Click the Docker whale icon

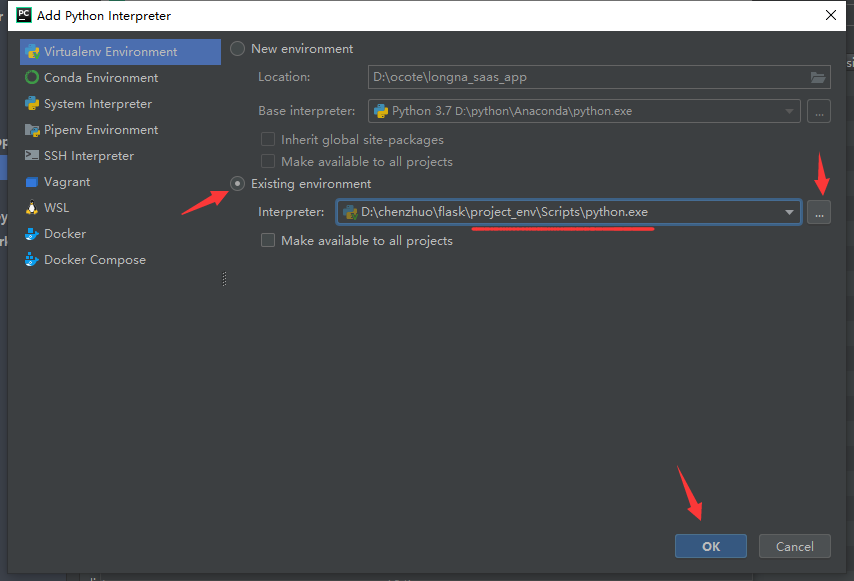coord(32,234)
